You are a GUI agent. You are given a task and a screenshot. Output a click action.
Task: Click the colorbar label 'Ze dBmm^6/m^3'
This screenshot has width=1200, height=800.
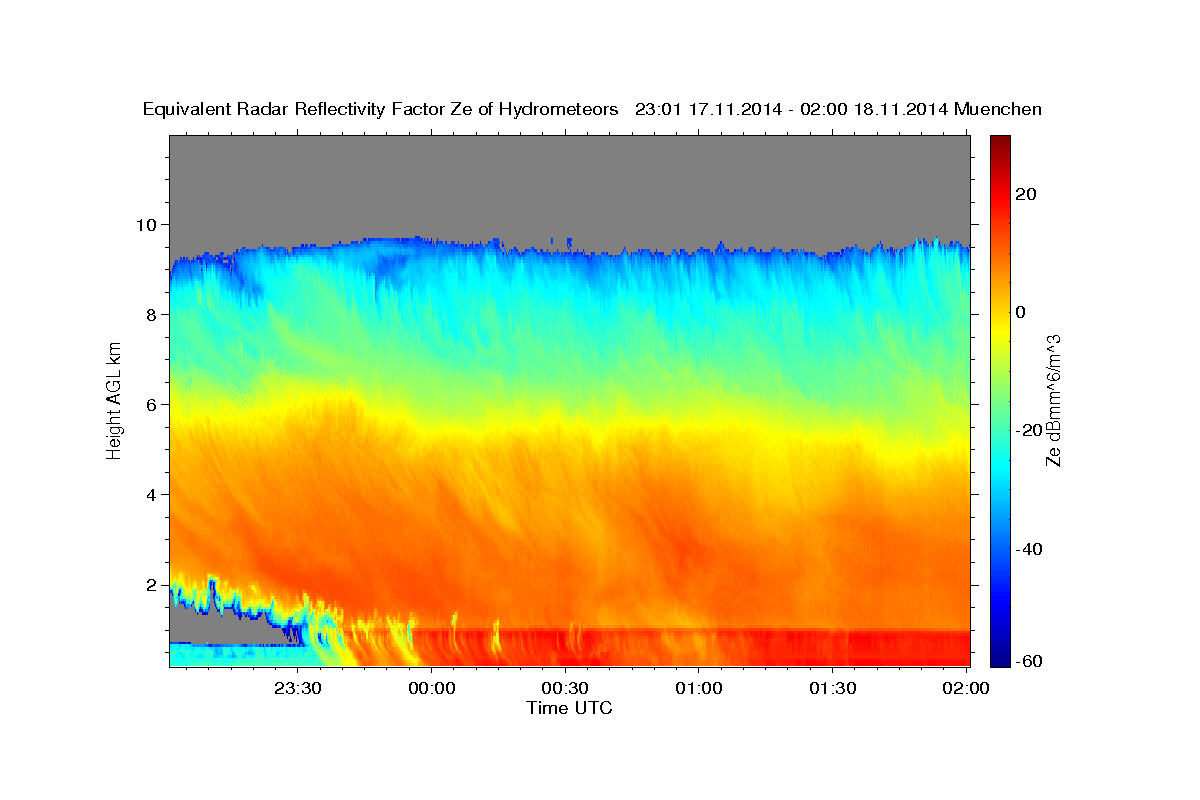pyautogui.click(x=1053, y=401)
